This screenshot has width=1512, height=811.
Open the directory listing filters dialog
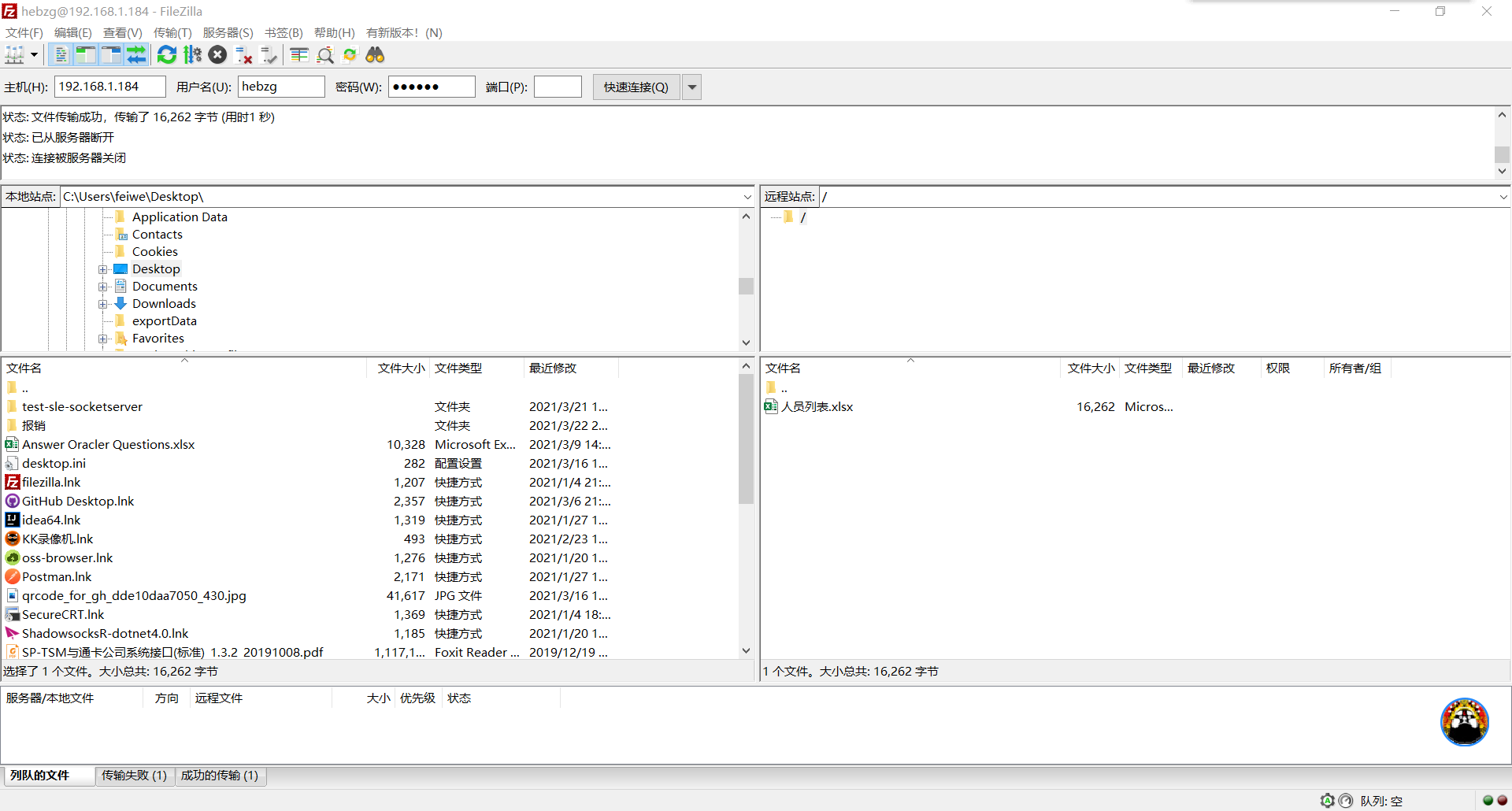tap(299, 55)
